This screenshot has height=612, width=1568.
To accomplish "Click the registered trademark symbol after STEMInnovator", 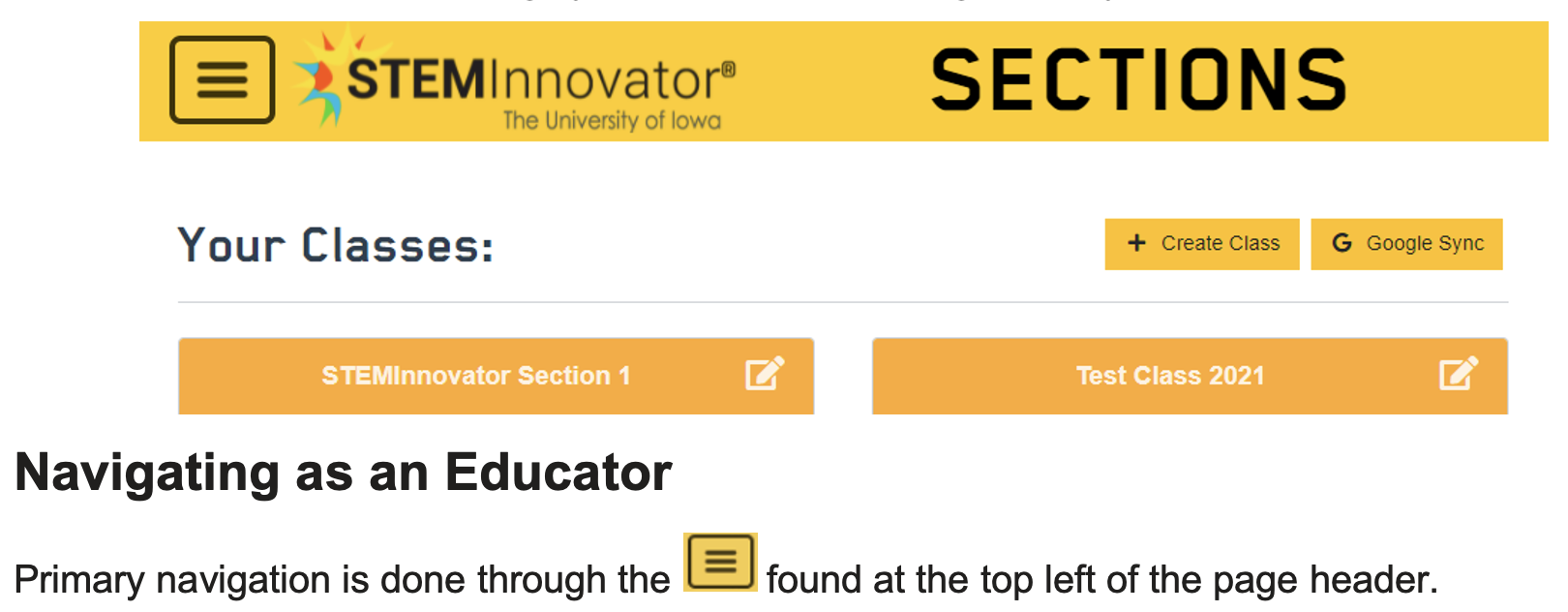I will click(x=729, y=69).
